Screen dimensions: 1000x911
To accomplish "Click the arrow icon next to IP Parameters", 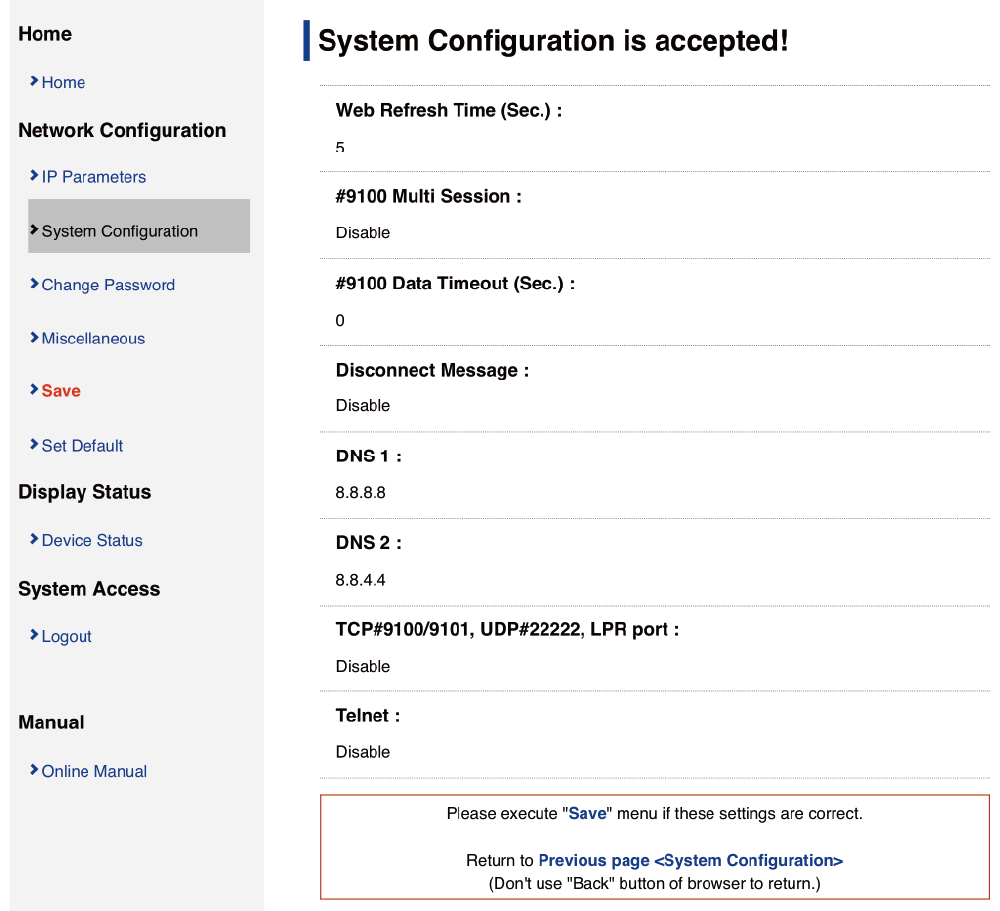I will 34,176.
